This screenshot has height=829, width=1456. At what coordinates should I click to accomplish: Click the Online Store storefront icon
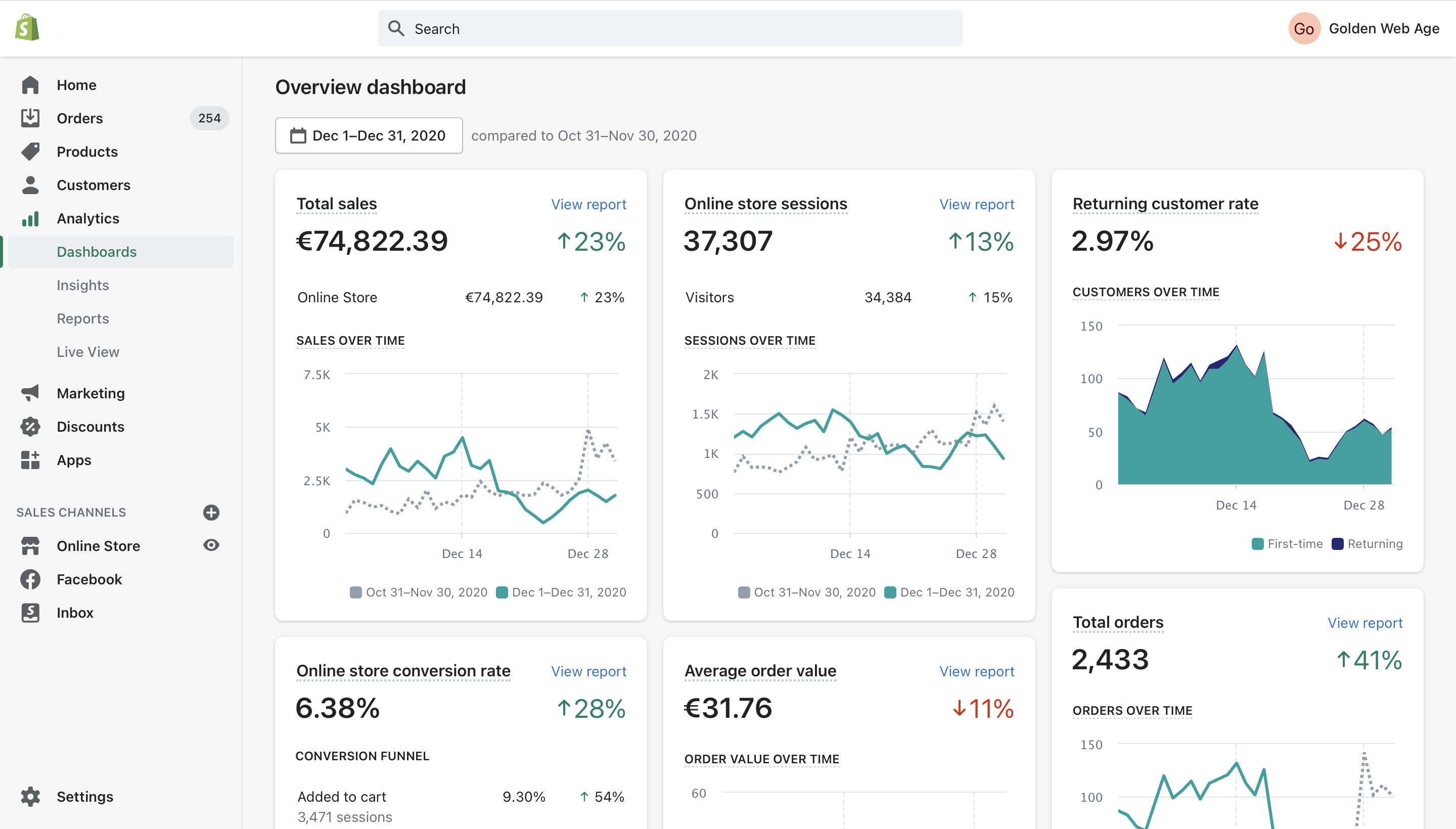[30, 545]
